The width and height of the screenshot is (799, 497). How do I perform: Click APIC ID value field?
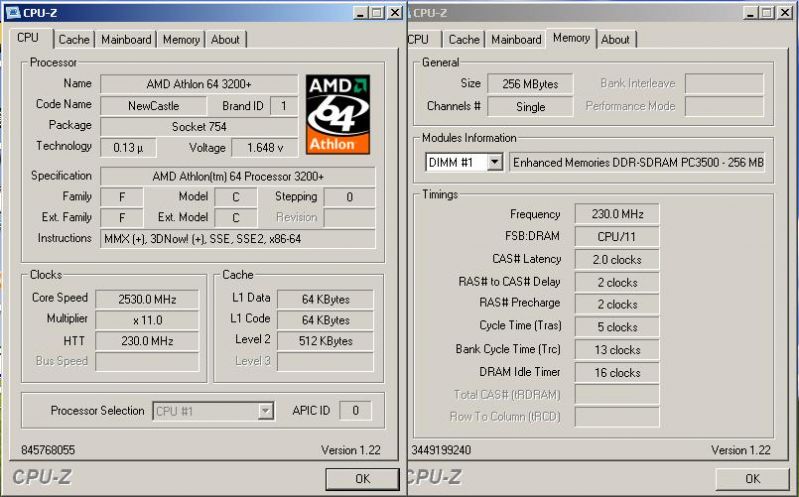click(355, 410)
